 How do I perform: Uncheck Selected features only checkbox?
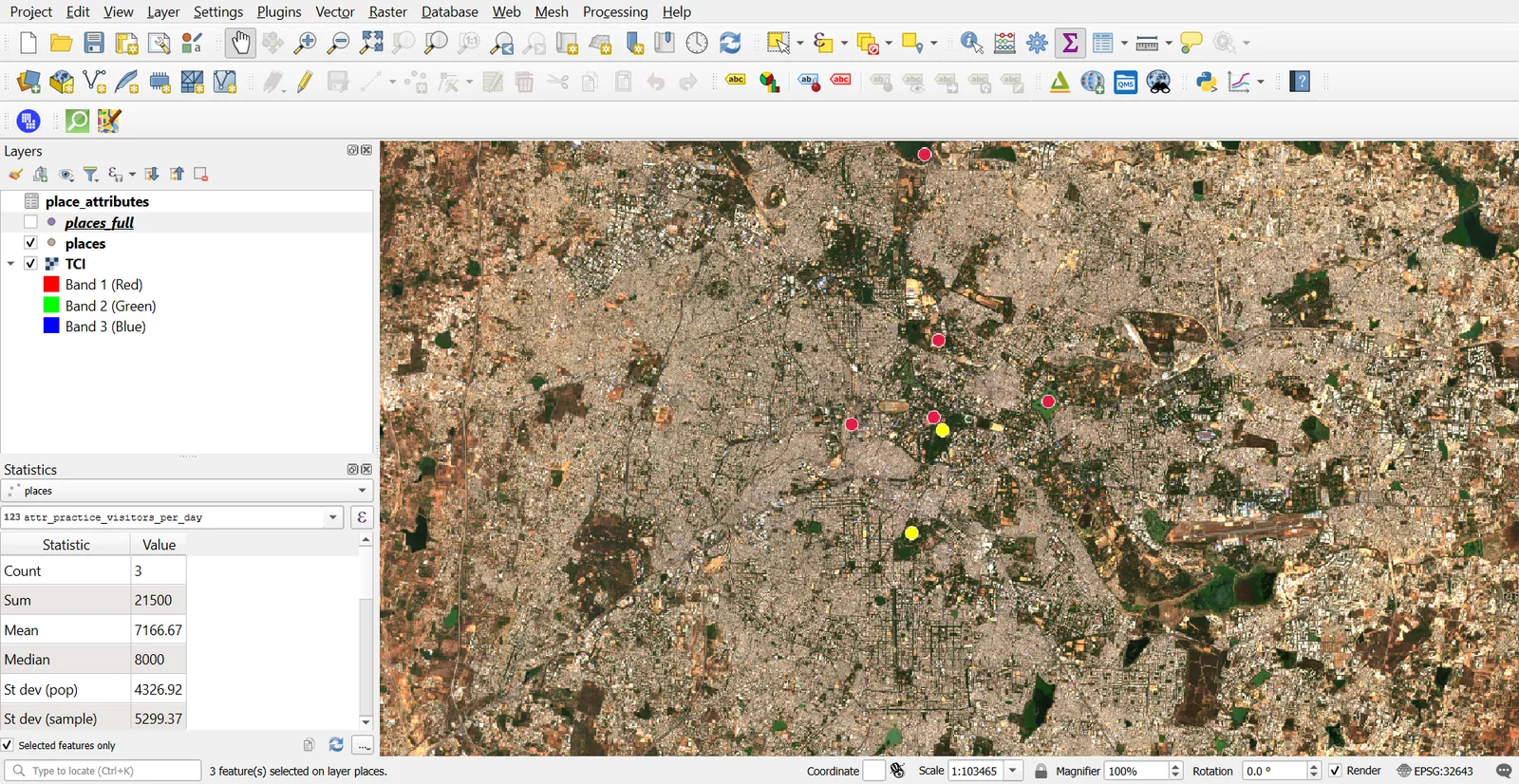[8, 745]
